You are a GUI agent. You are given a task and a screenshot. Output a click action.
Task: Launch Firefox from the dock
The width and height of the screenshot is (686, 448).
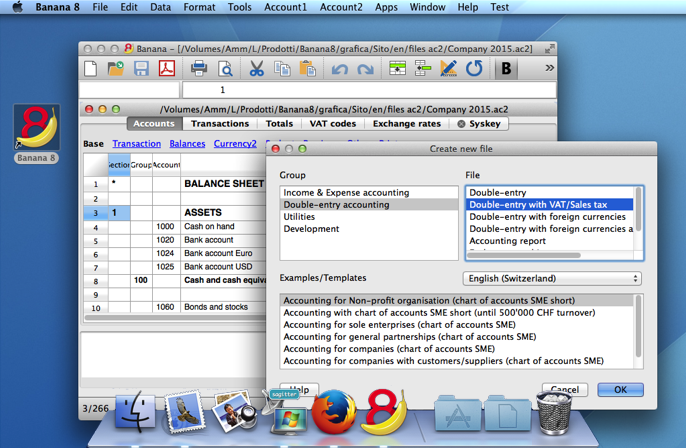(334, 412)
